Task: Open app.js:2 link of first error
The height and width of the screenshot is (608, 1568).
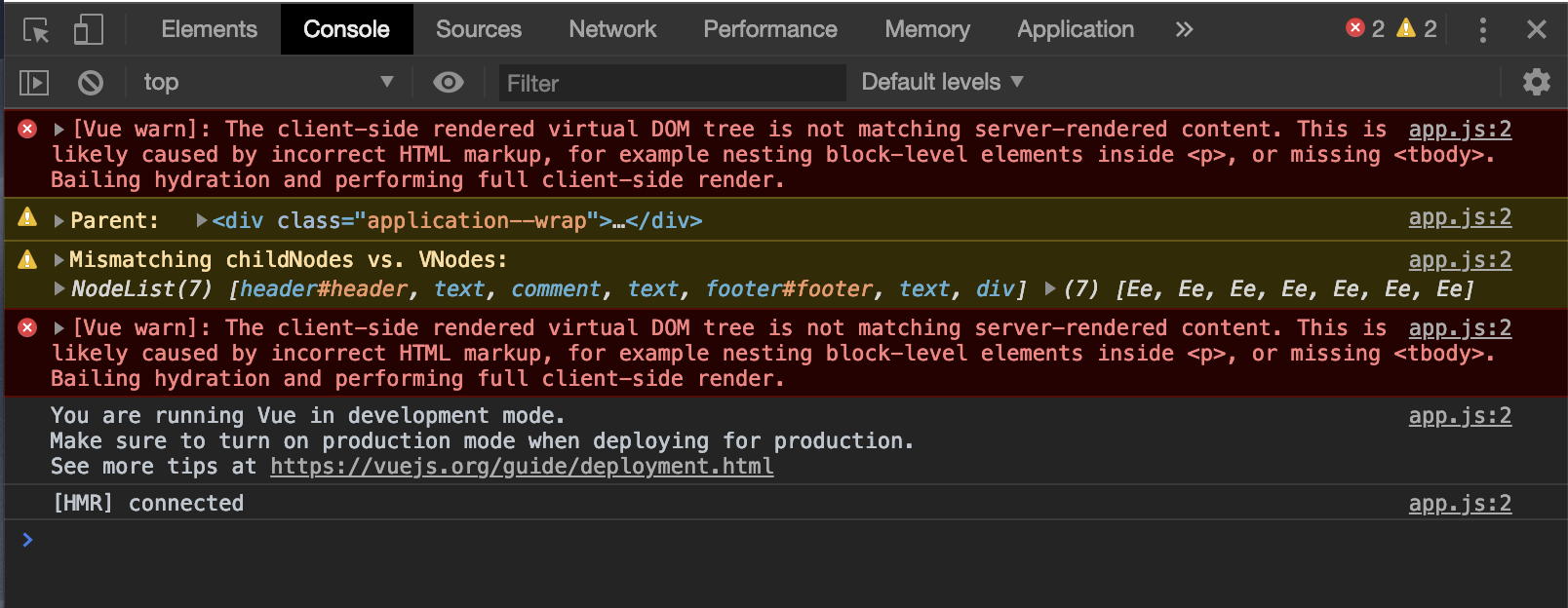Action: (x=1460, y=129)
